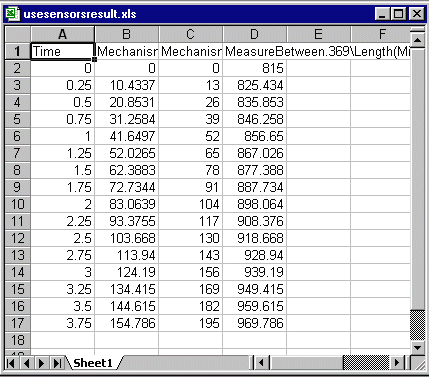This screenshot has width=429, height=377.
Task: Click the cell showing 949.415
Action: pos(254,289)
